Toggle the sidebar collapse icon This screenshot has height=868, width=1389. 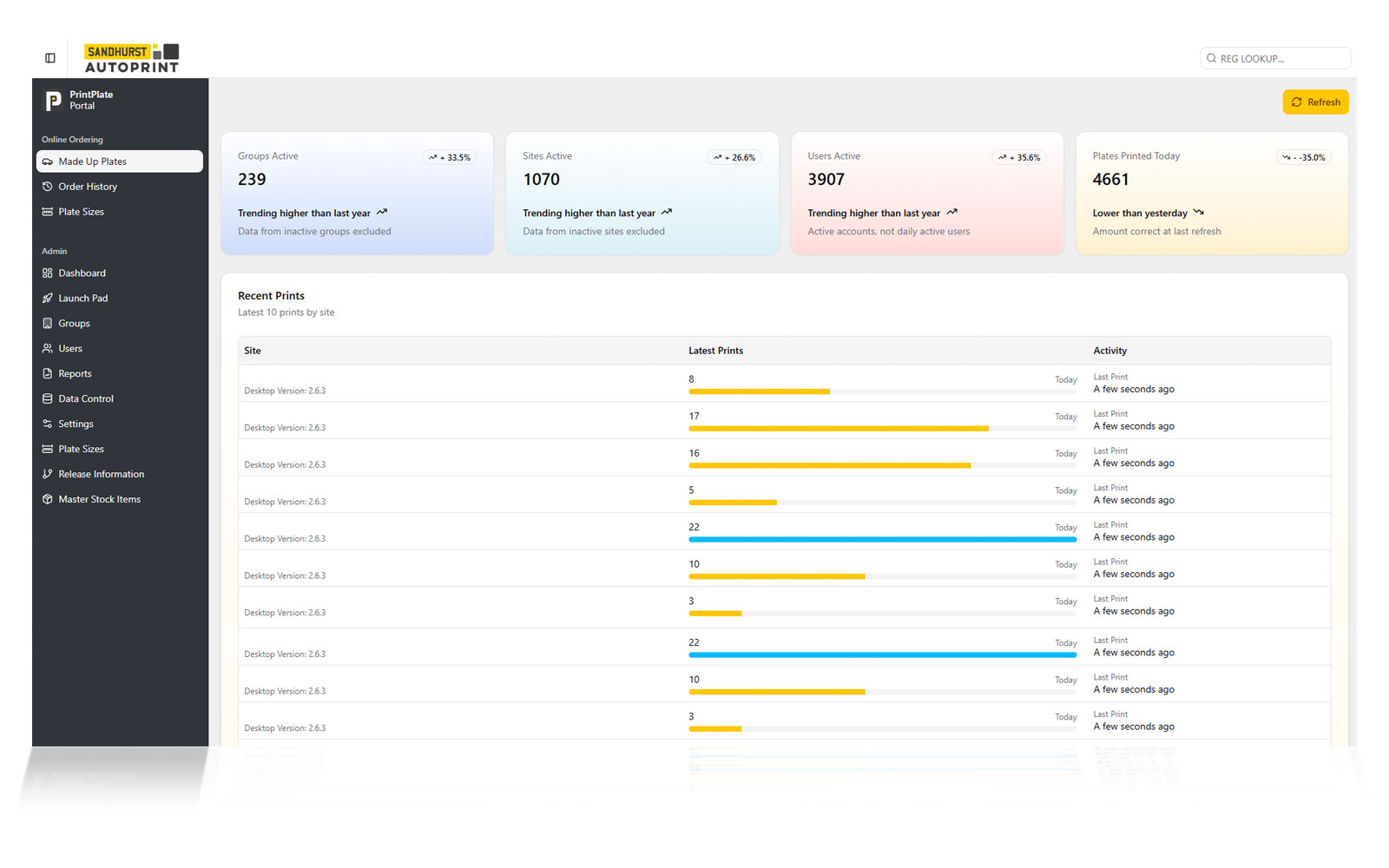50,58
